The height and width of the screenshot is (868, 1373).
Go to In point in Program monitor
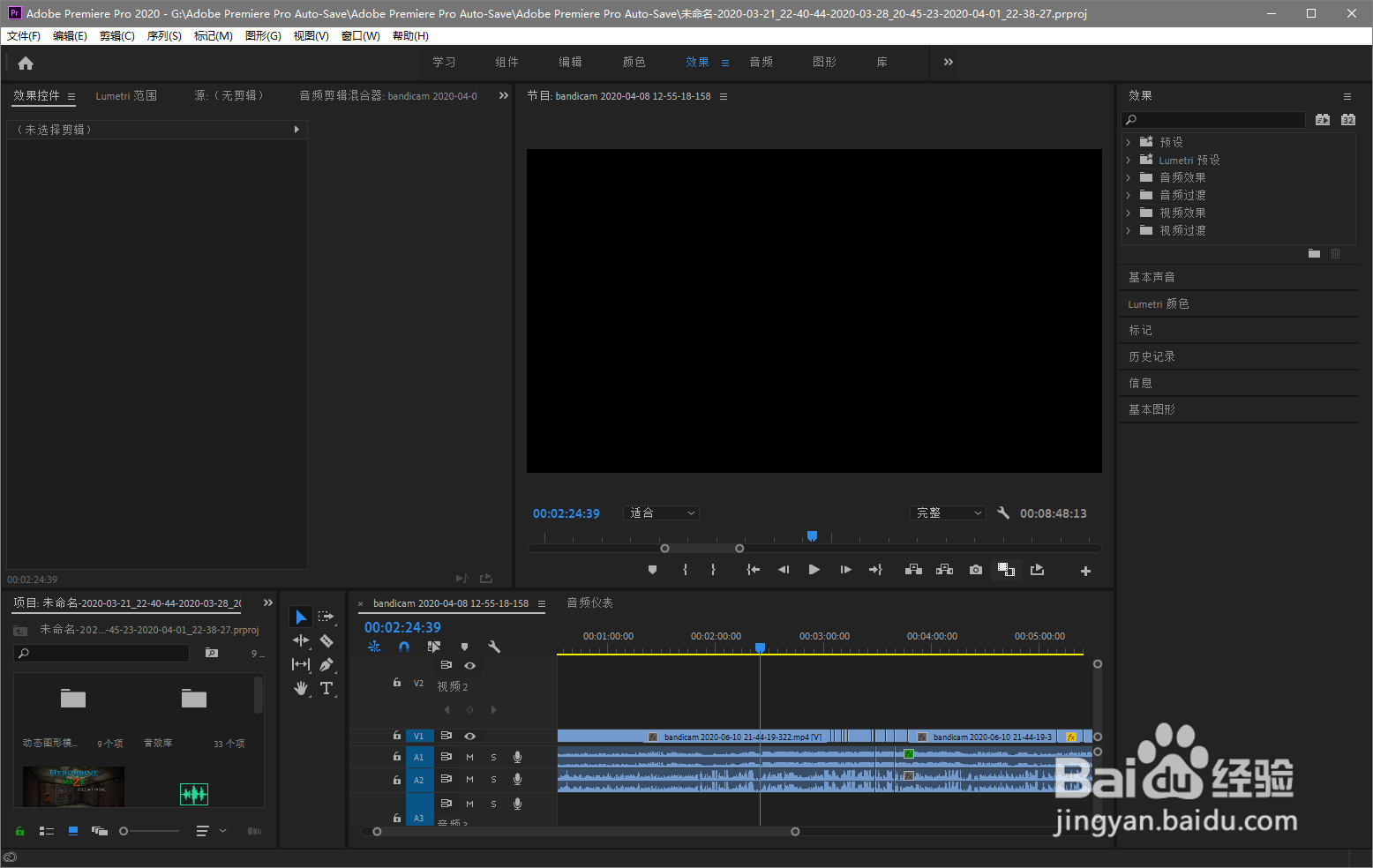[x=753, y=570]
